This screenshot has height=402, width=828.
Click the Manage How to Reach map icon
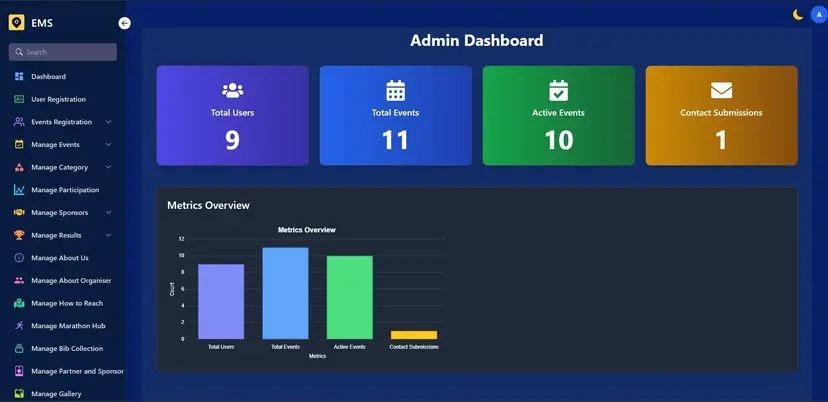coord(19,303)
